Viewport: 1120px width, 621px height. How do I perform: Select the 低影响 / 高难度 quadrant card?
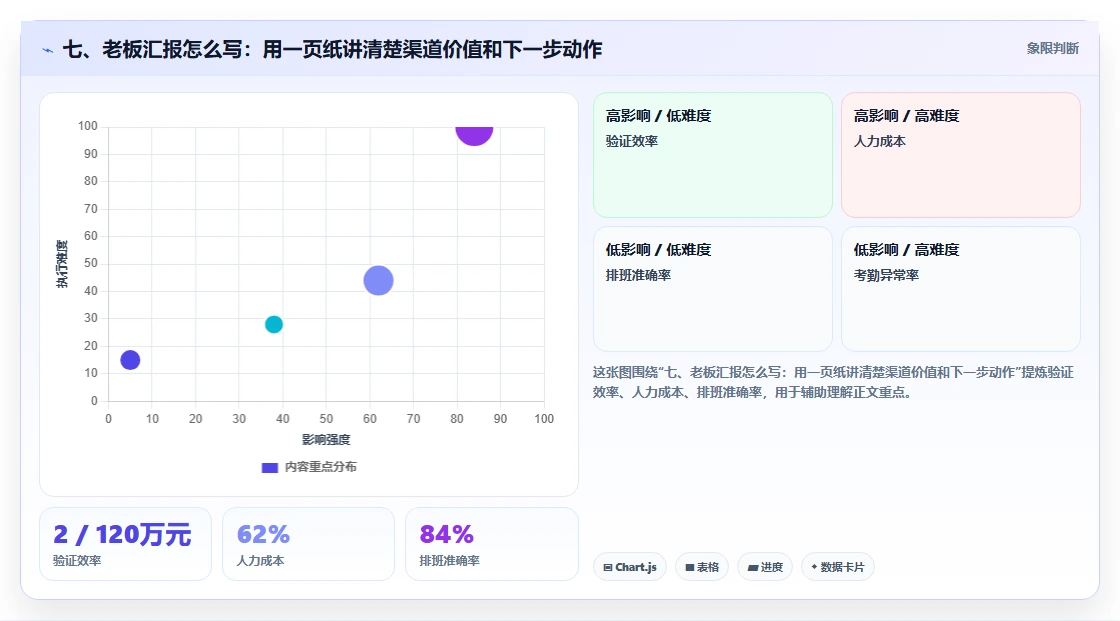tap(961, 289)
